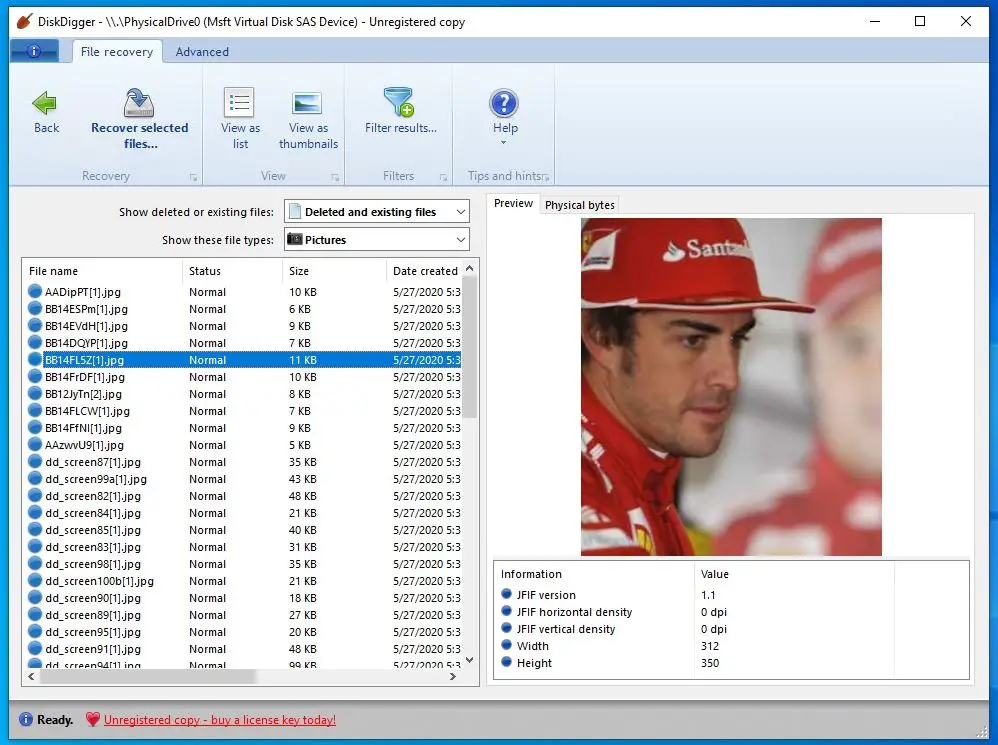Click the DiskDigger app icon in title bar
The width and height of the screenshot is (998, 745).
click(x=24, y=22)
